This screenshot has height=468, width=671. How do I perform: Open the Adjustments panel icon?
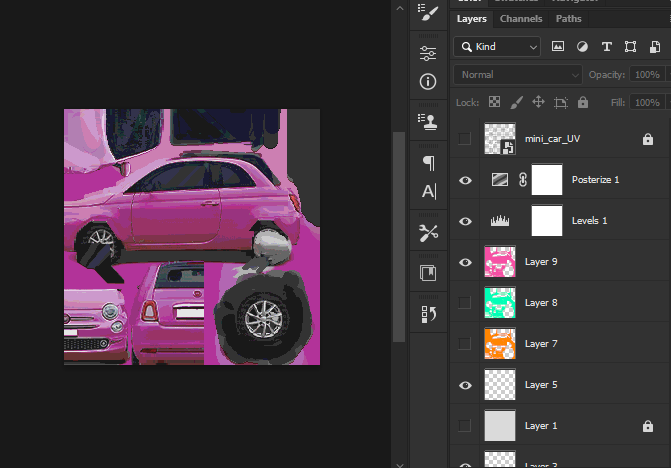tap(428, 53)
